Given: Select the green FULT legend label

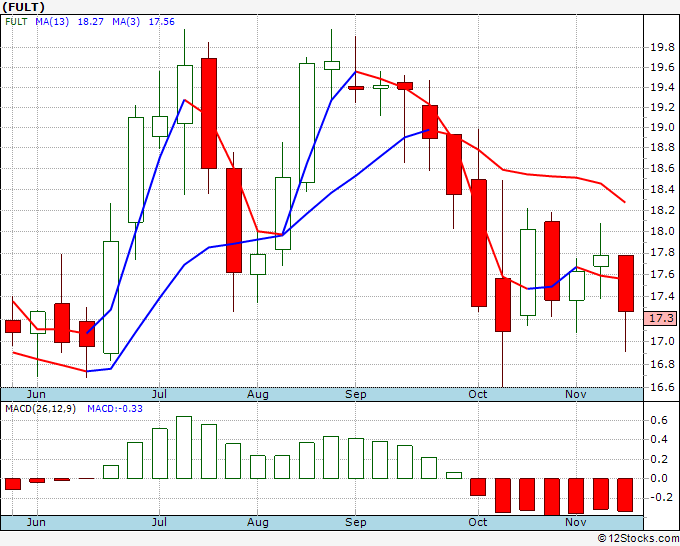Looking at the screenshot, I should [x=16, y=22].
